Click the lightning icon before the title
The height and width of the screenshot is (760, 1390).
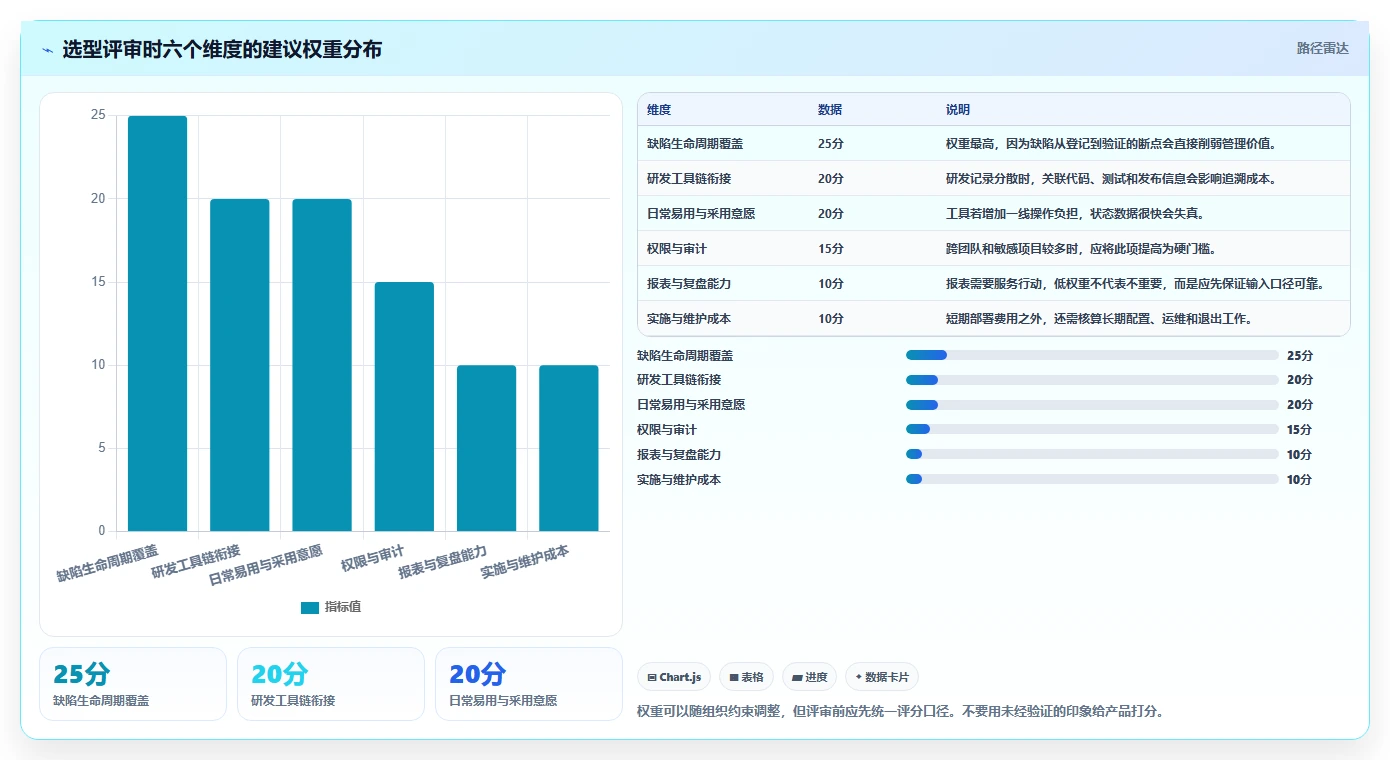(x=47, y=50)
